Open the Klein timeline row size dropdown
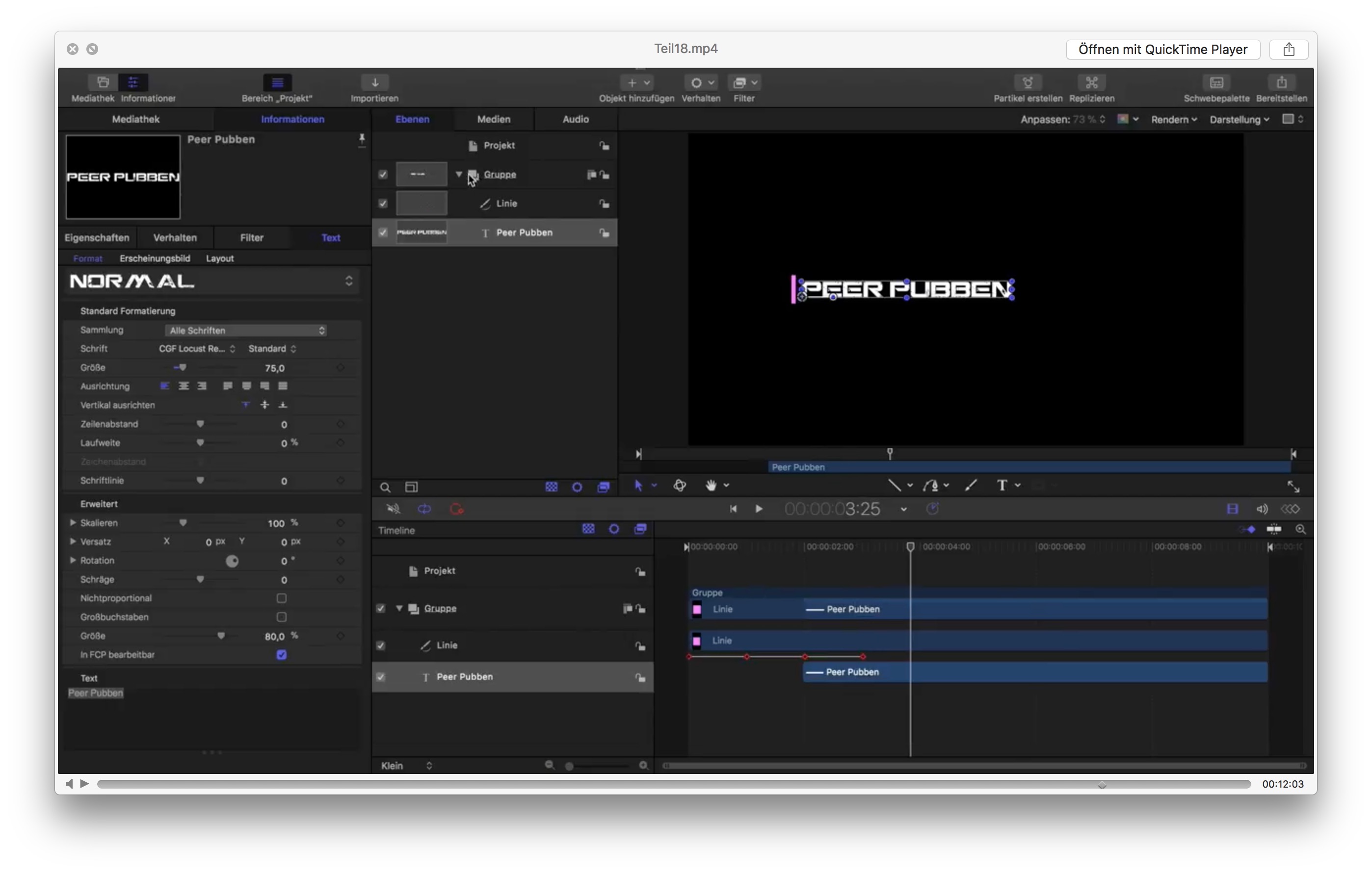The image size is (1372, 873). [406, 766]
